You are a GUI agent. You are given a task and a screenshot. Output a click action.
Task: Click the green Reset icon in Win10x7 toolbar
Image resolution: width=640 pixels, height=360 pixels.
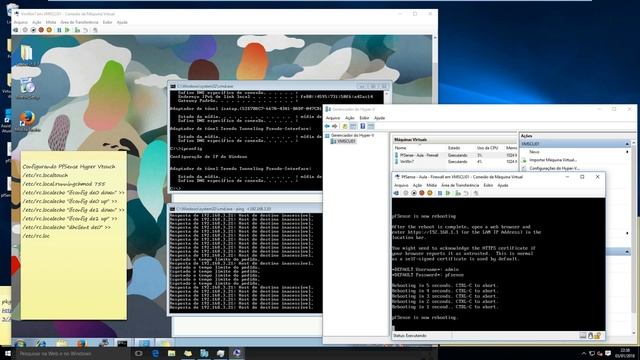[67, 30]
